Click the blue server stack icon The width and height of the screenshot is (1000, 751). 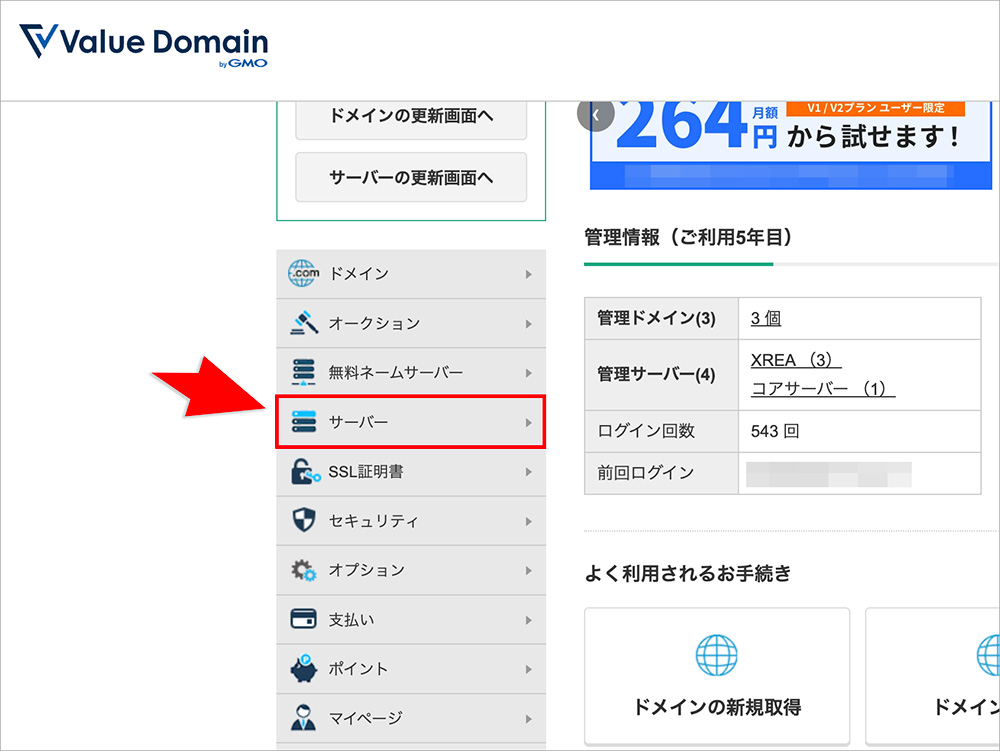coord(304,422)
